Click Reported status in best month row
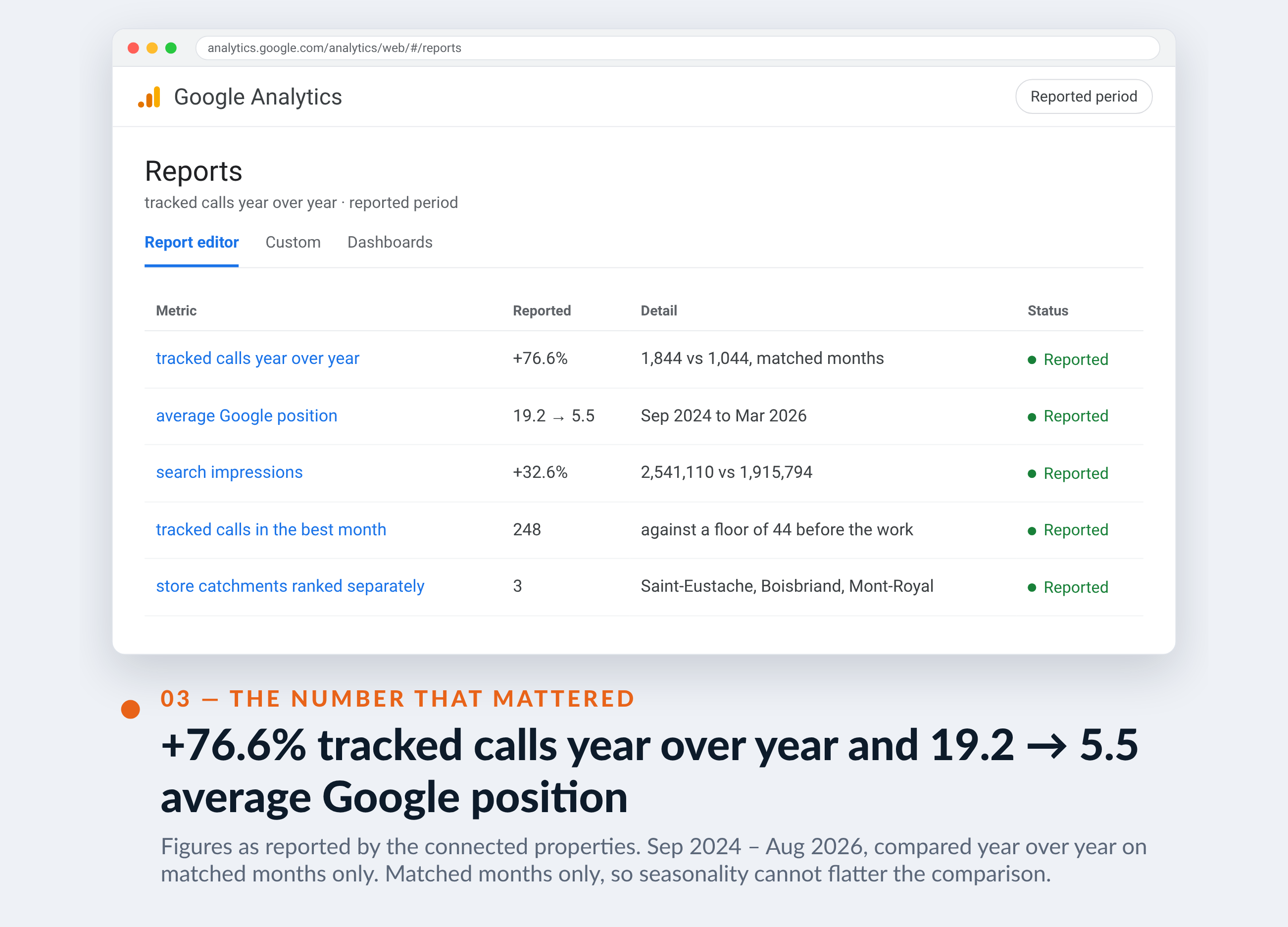 (x=1068, y=530)
